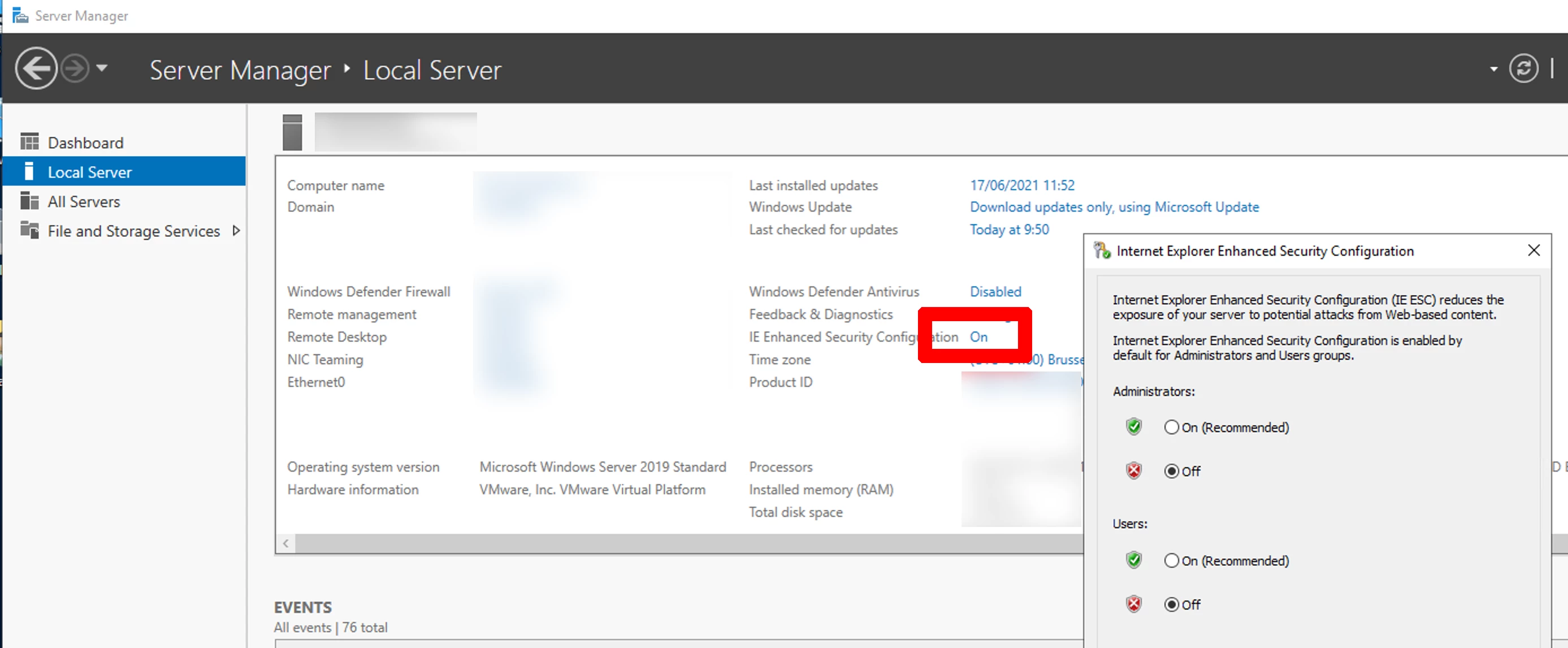Click 'All events | 76 total' text

pyautogui.click(x=331, y=627)
